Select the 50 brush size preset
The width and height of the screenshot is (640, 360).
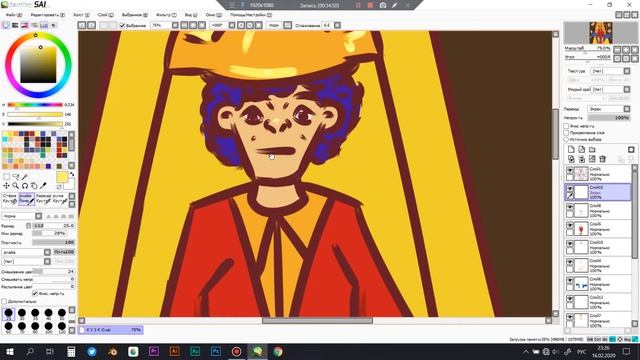tap(62, 314)
